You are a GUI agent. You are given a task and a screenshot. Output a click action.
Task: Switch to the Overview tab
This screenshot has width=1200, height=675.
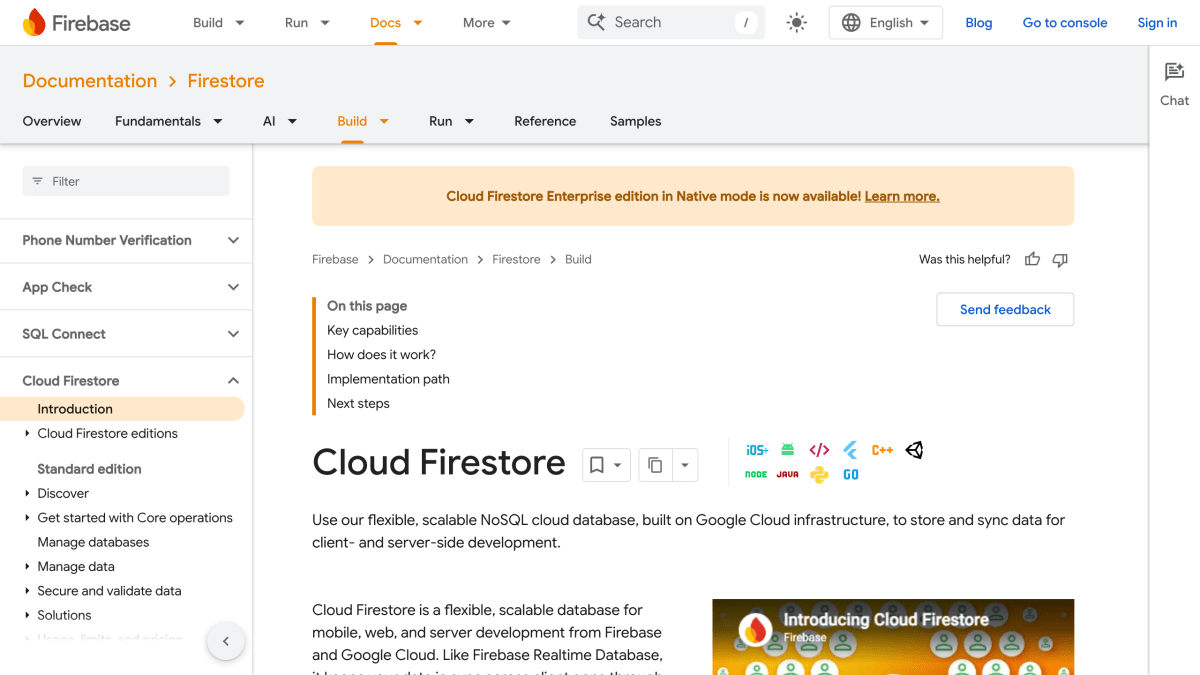click(x=52, y=121)
